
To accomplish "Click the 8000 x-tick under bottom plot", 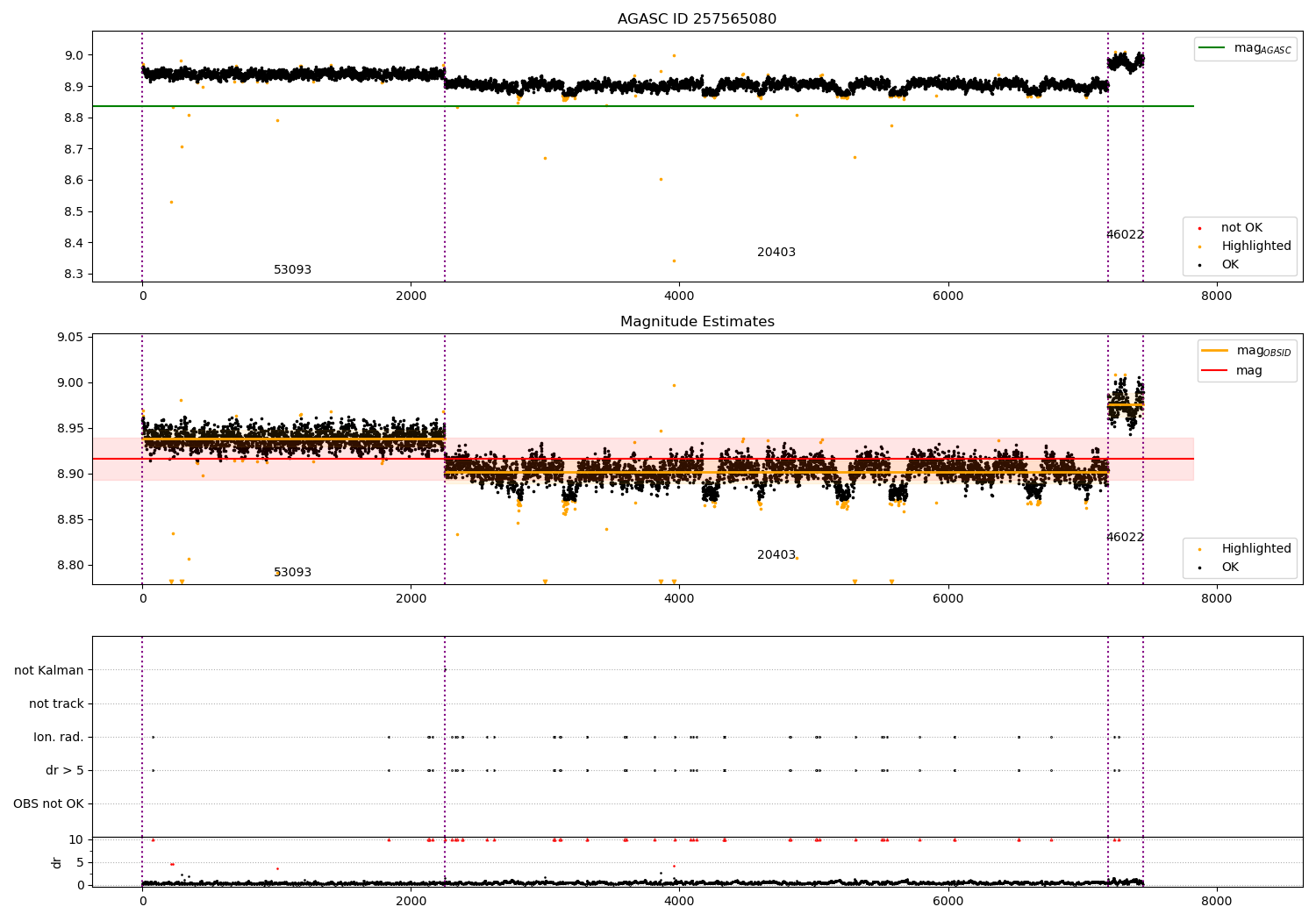I will (1217, 902).
